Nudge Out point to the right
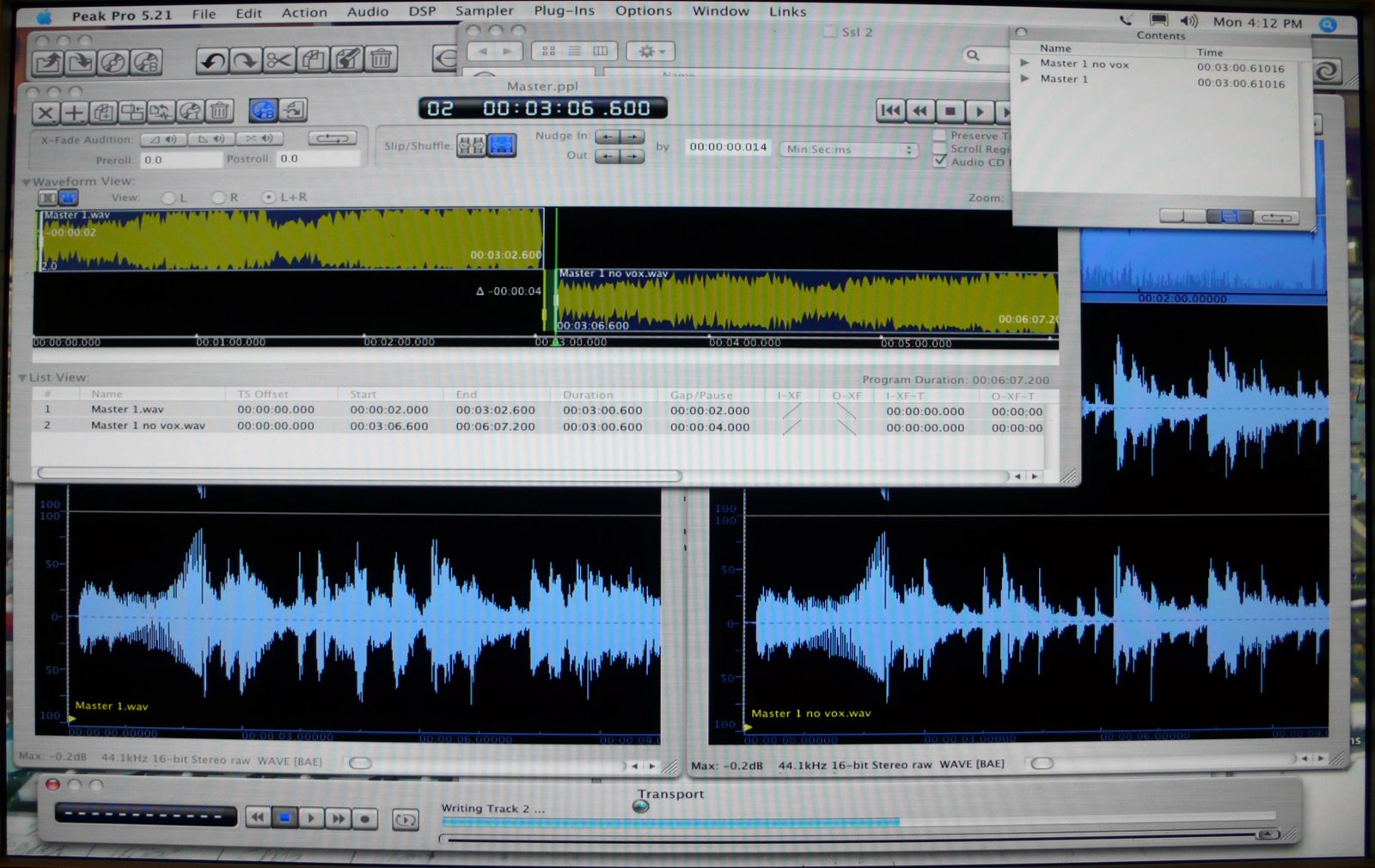This screenshot has width=1375, height=868. pyautogui.click(x=632, y=156)
